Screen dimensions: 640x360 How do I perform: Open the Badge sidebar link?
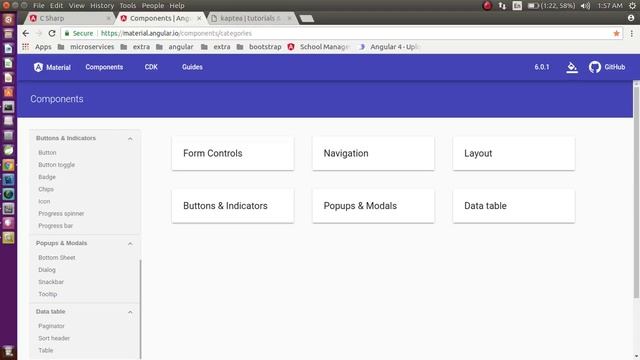(47, 177)
